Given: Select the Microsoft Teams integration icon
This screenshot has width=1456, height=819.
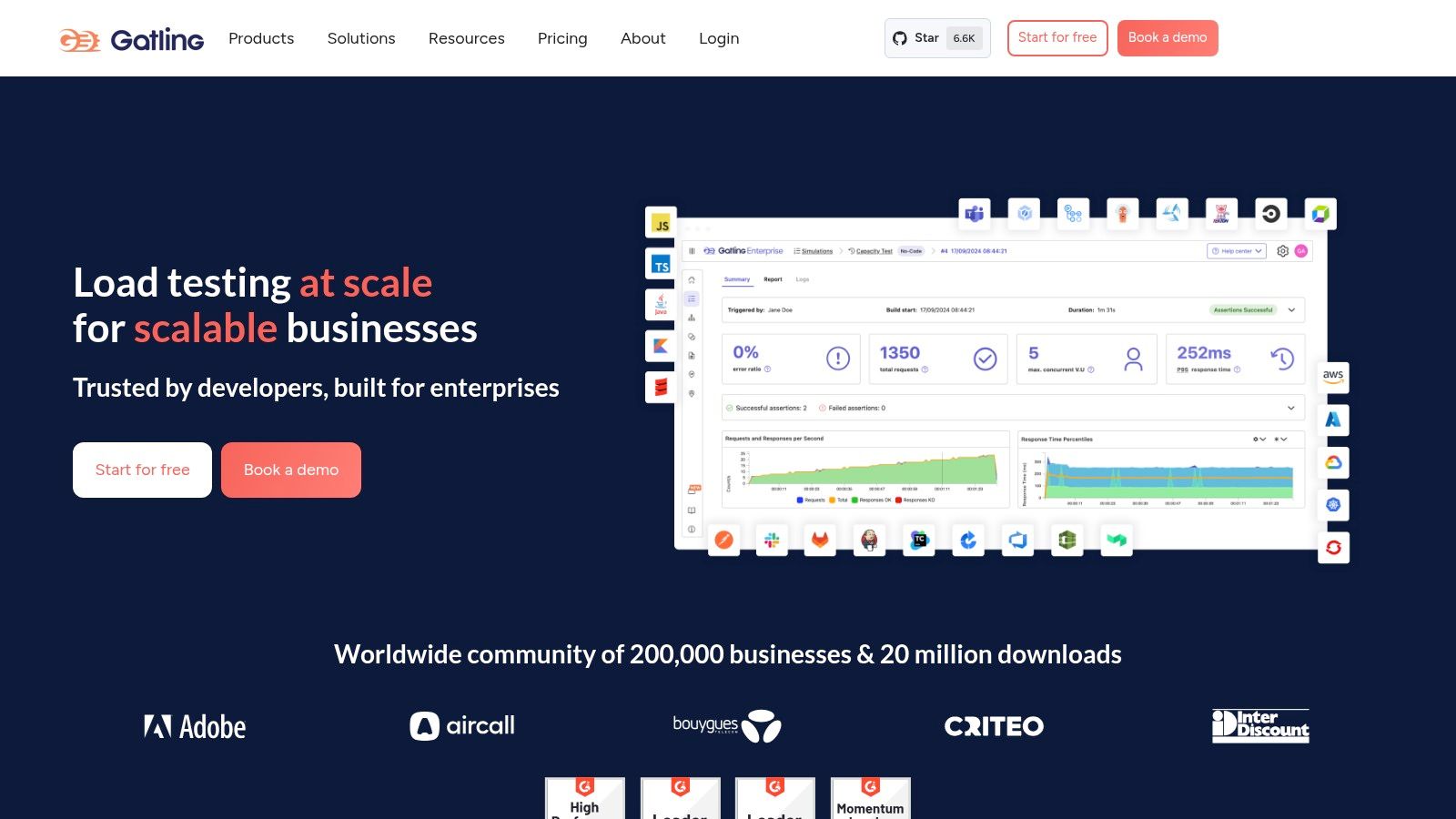Looking at the screenshot, I should click(x=975, y=214).
